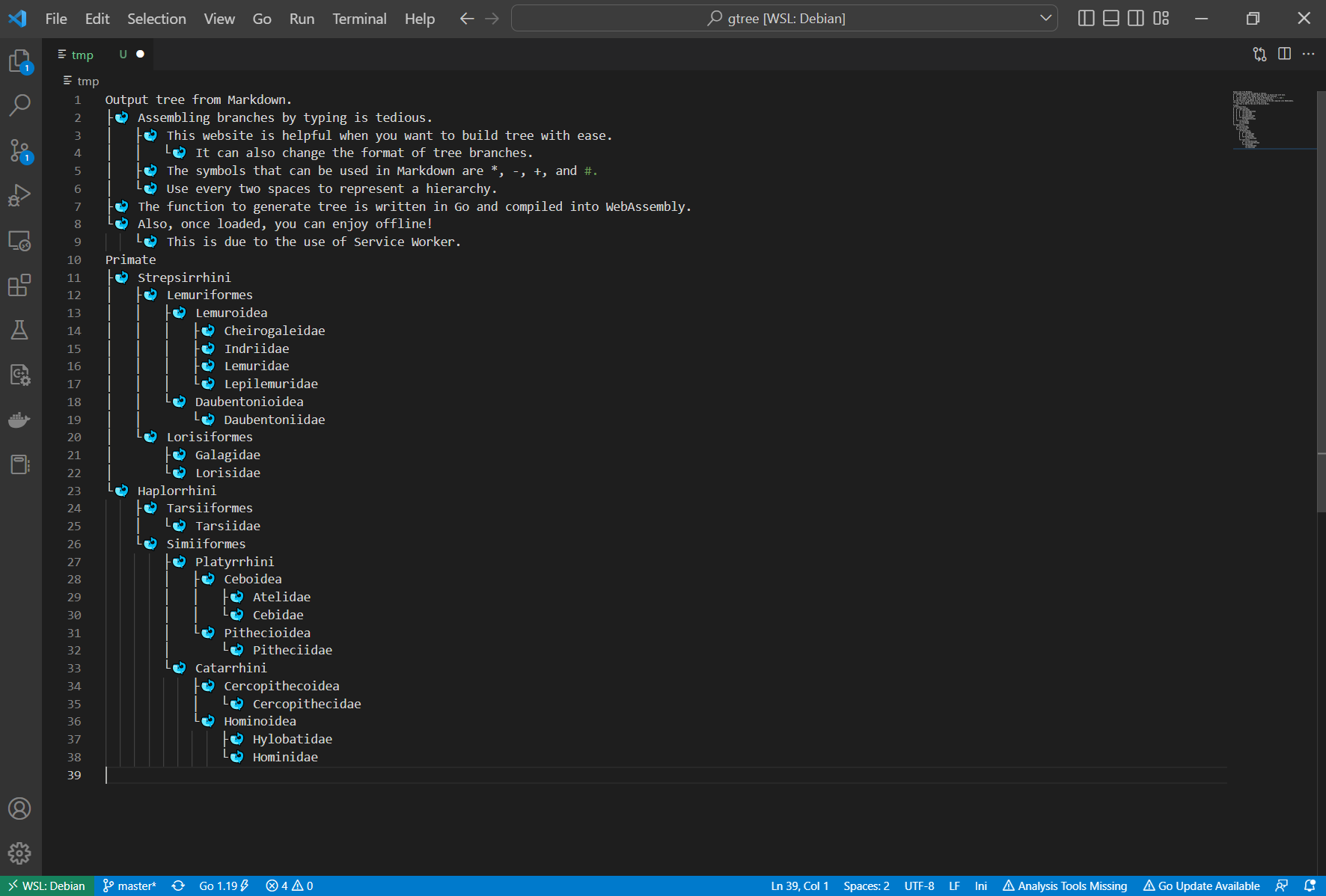Open the Docker view in activity bar

pyautogui.click(x=20, y=420)
